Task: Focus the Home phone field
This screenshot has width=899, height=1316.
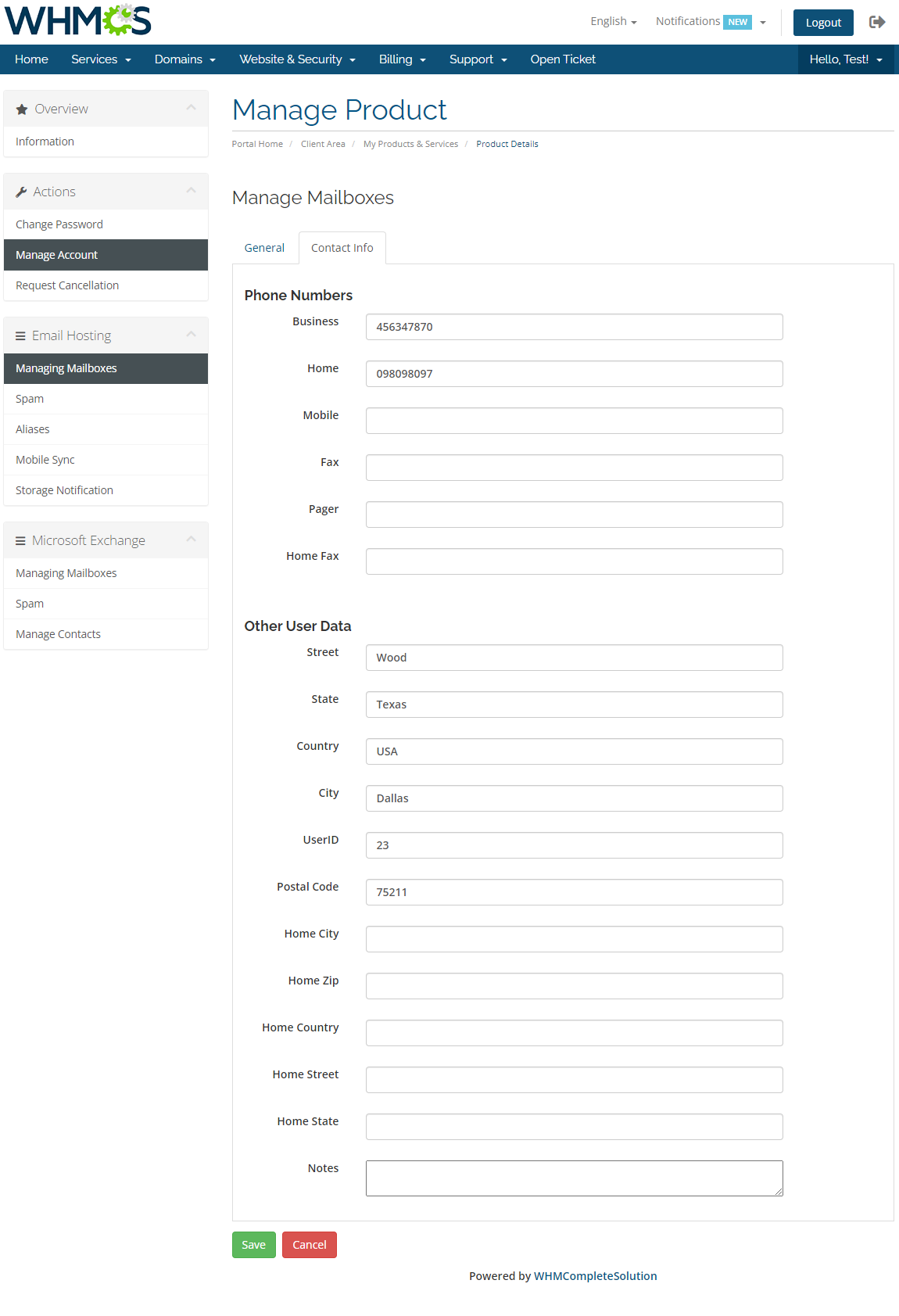Action: click(574, 374)
